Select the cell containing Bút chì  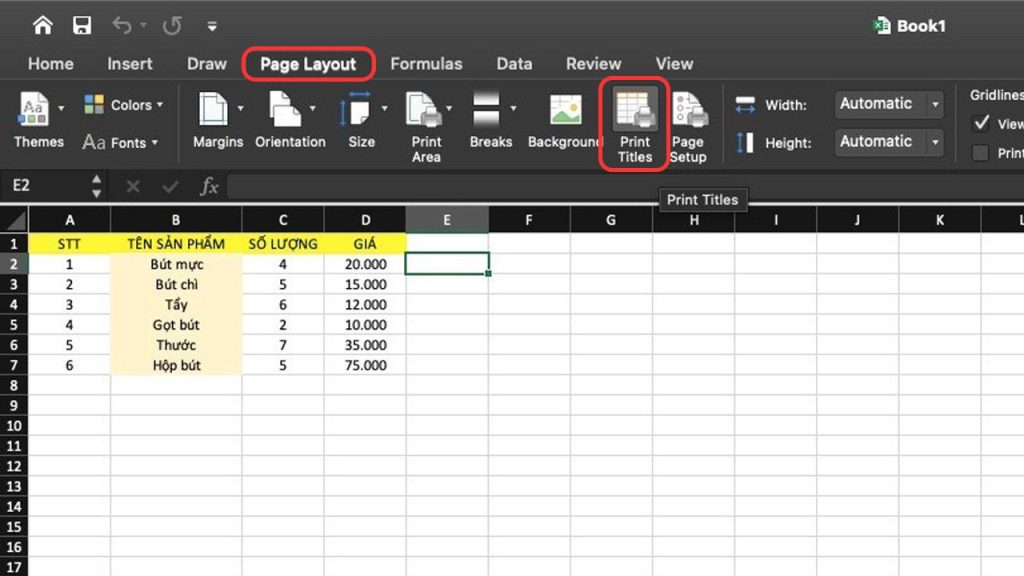(x=176, y=284)
